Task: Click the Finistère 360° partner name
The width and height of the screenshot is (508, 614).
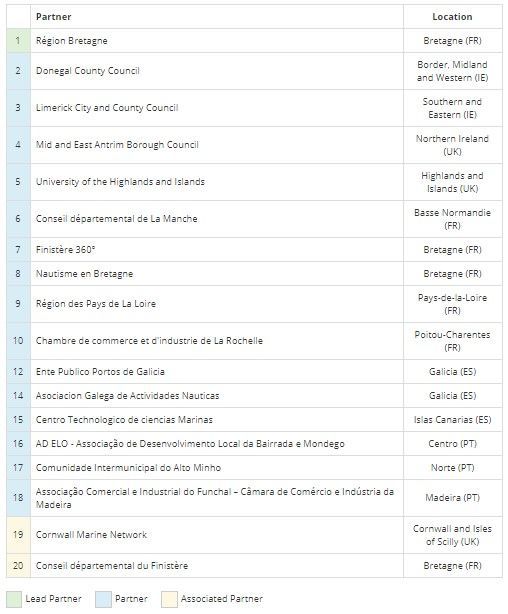Action: (x=65, y=250)
